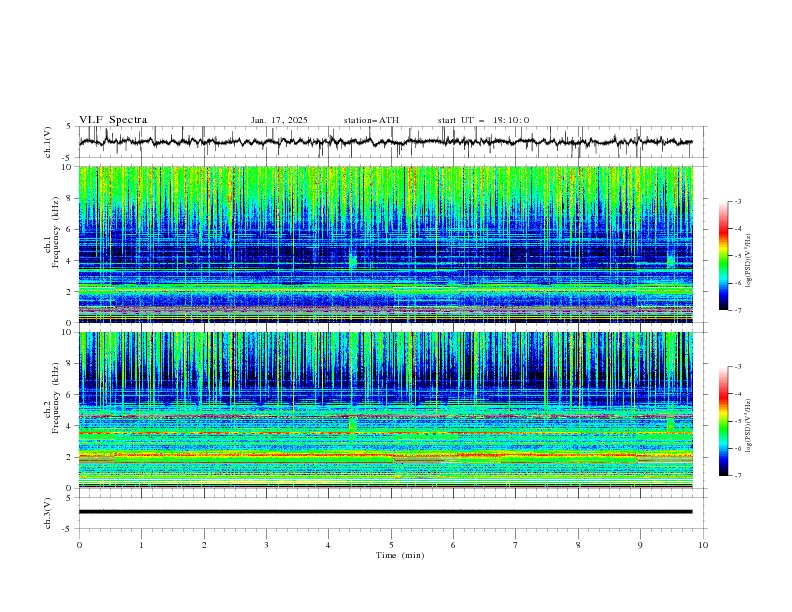Screen dimensions: 792x612
Task: Click the "-3" tick on ch.2 colorbar
Action: tap(737, 367)
